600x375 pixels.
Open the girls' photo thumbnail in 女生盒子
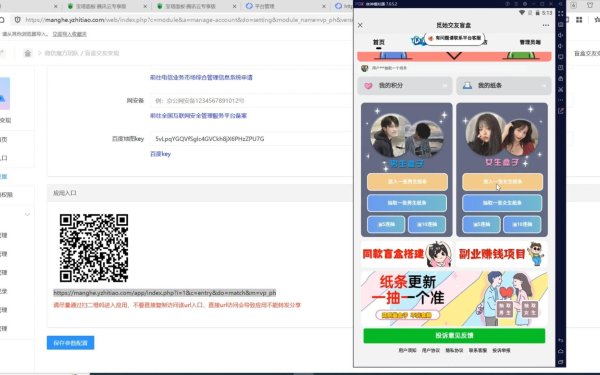click(x=502, y=135)
